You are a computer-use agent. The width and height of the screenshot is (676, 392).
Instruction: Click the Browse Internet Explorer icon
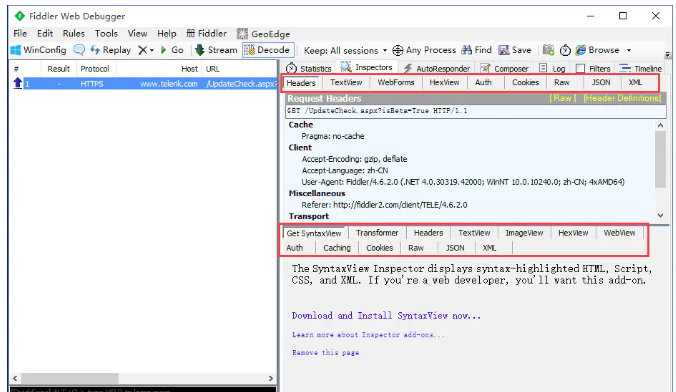coord(581,50)
